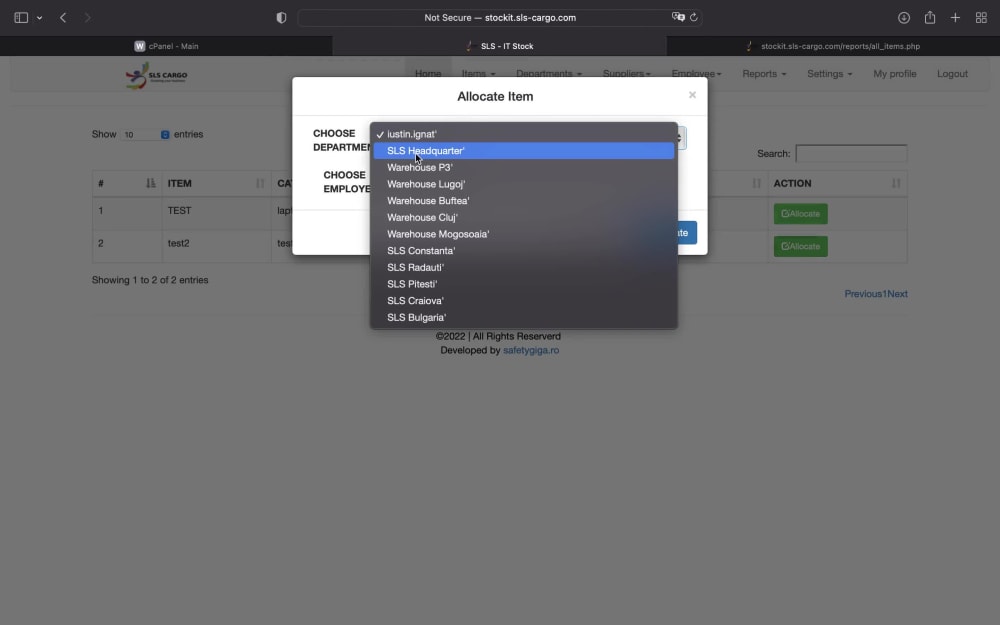Click the translate icon in address bar
Screen dimensions: 1000x625
[x=678, y=17]
